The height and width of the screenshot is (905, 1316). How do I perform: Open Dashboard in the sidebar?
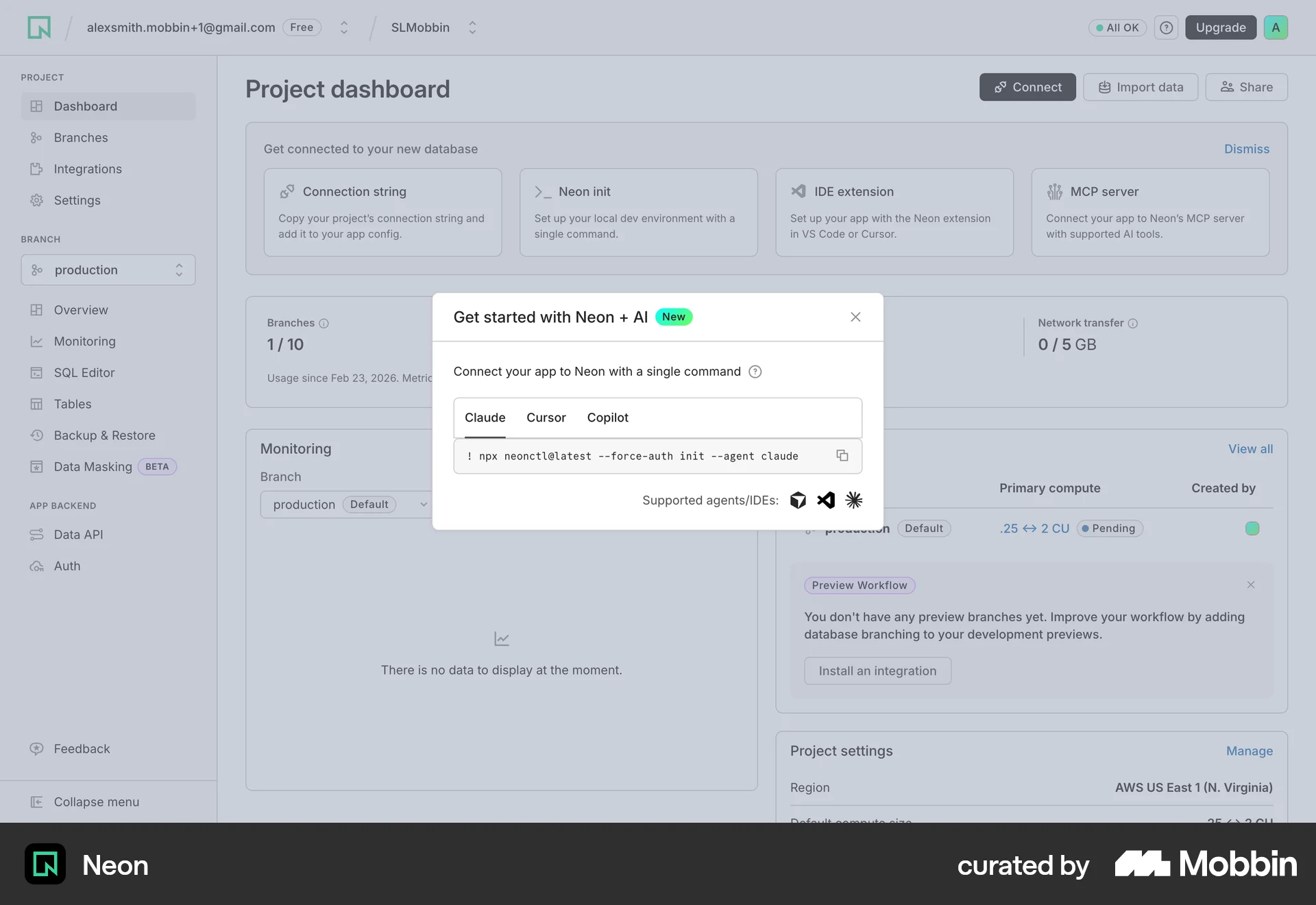tap(108, 106)
